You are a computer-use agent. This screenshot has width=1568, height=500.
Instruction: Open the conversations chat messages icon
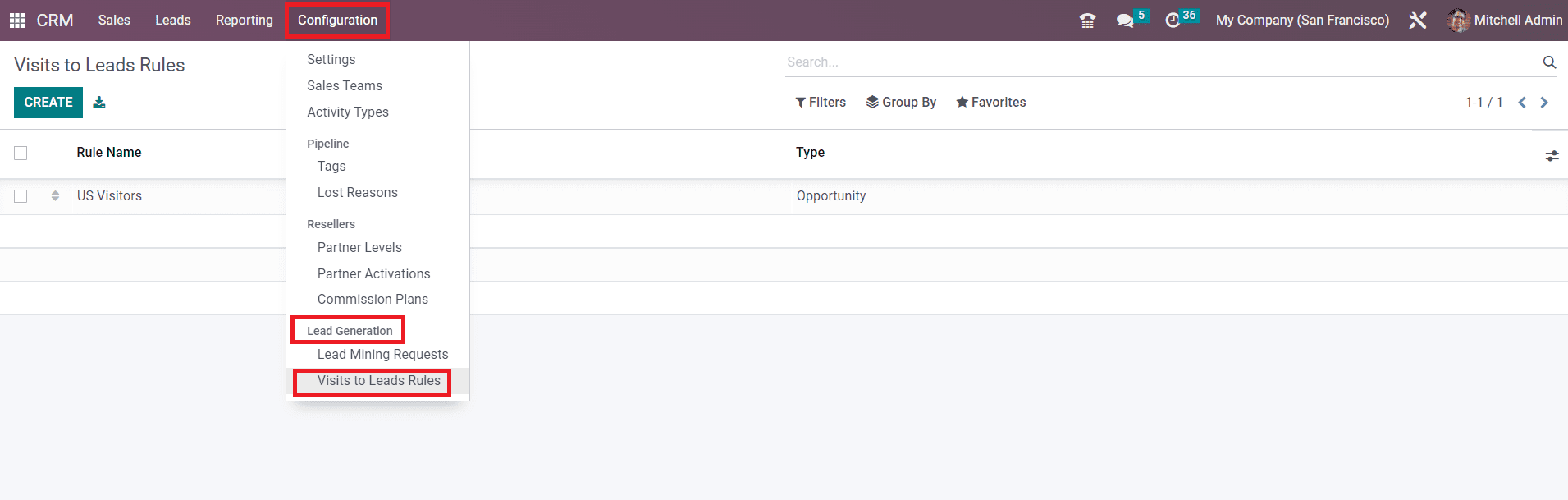1125,21
